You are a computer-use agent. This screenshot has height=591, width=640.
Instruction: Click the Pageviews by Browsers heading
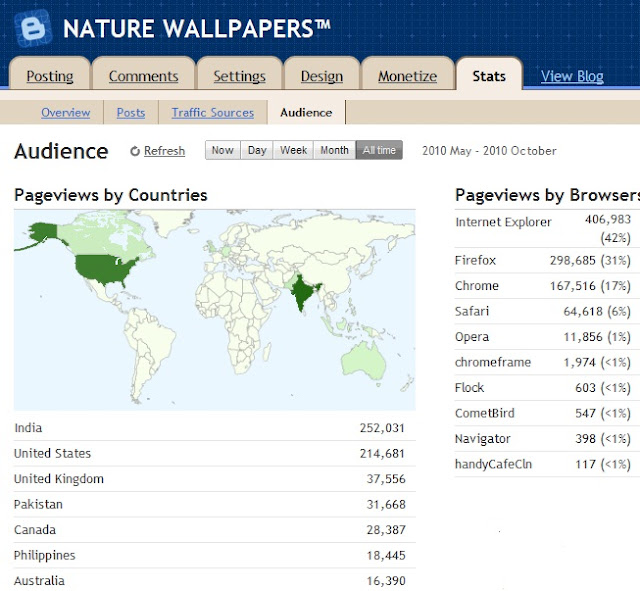[x=547, y=195]
